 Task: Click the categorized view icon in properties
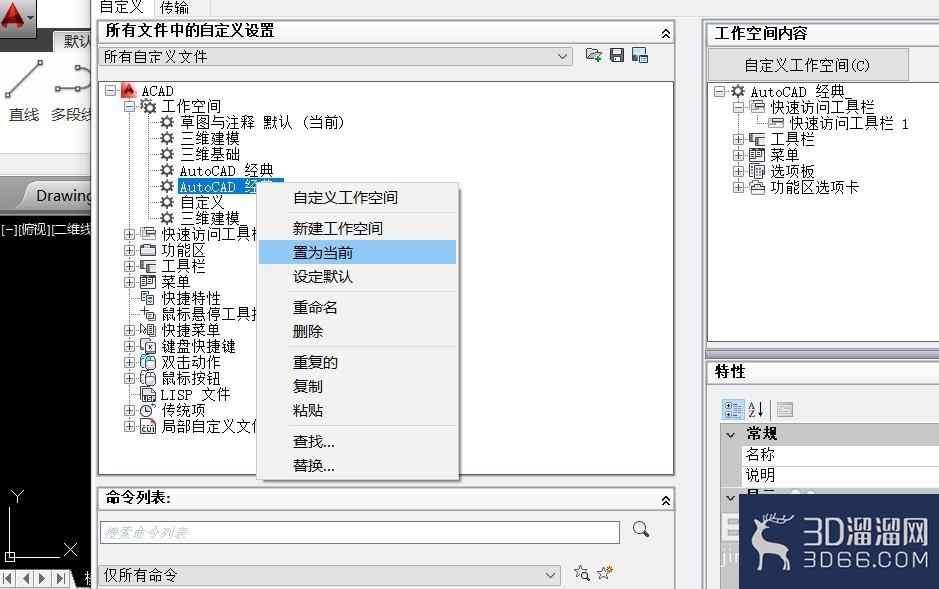coord(732,409)
